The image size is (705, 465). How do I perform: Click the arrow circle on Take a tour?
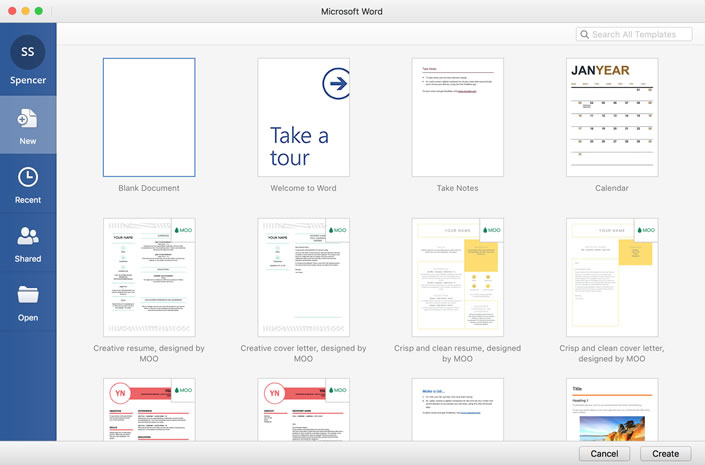(x=336, y=83)
